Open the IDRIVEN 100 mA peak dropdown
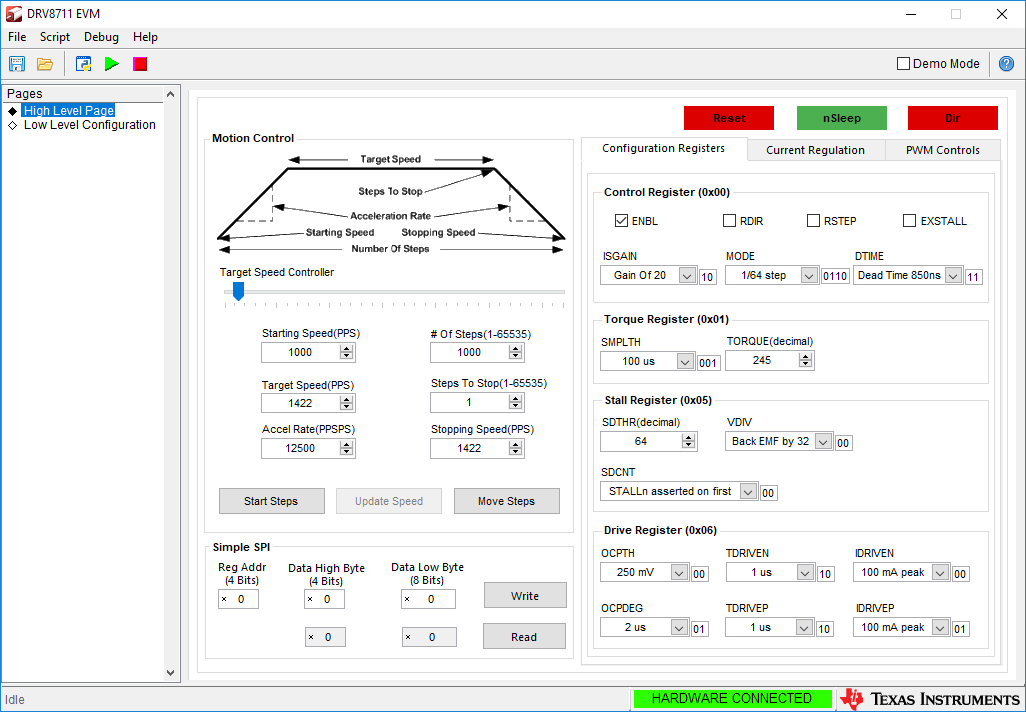 pyautogui.click(x=901, y=573)
